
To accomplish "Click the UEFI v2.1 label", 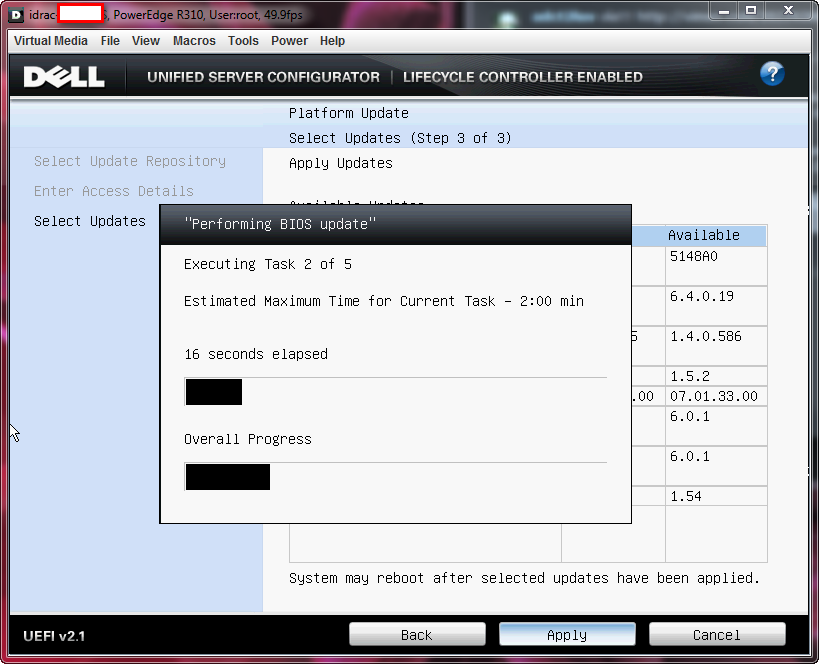I will point(54,636).
